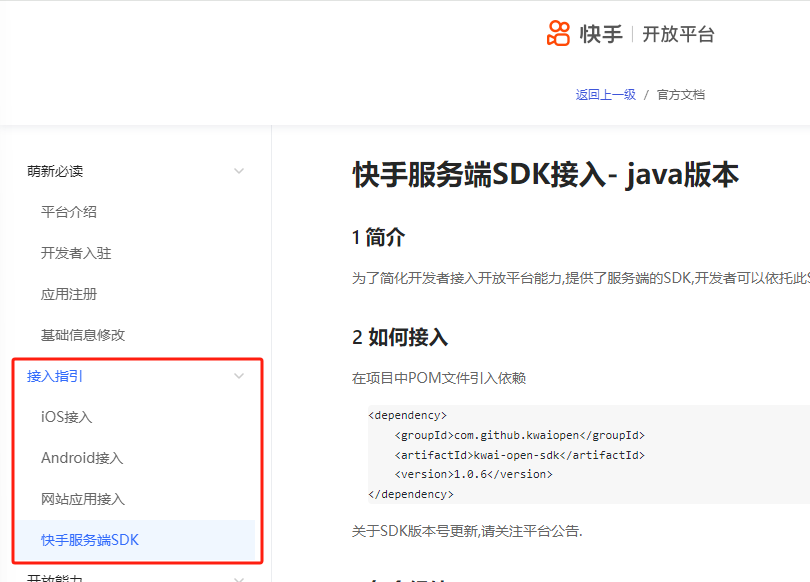
Task: Go back via 返回上一级 link
Action: pos(605,95)
